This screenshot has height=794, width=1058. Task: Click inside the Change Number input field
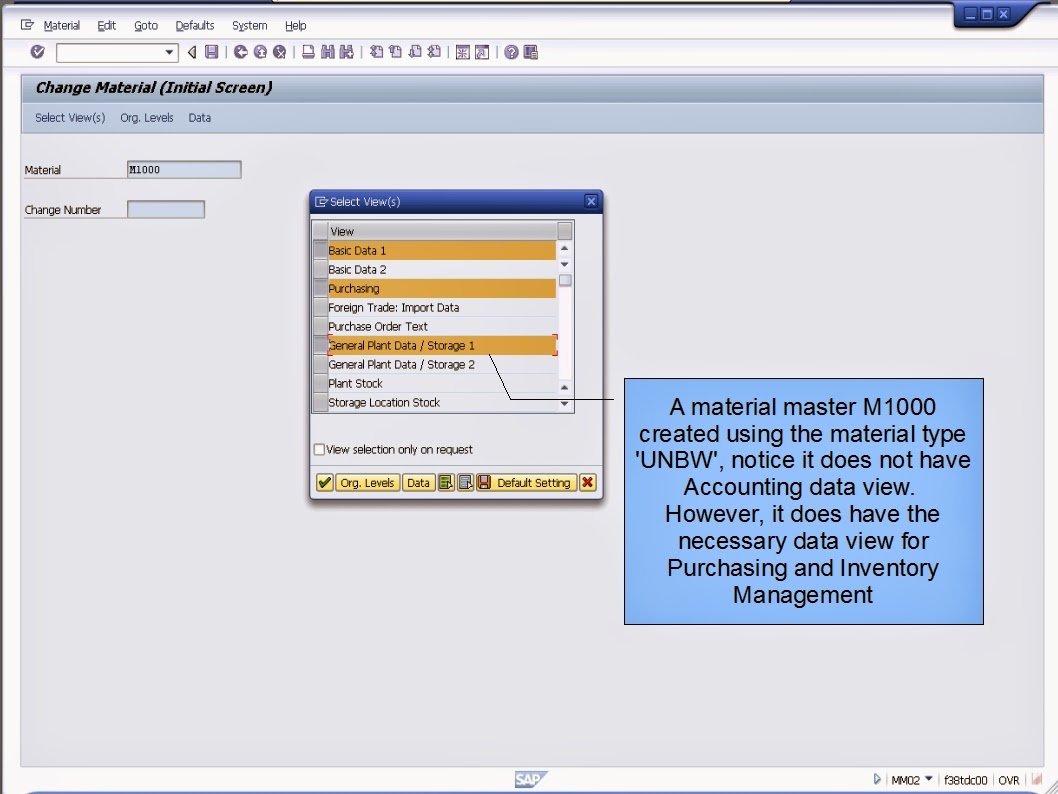click(x=165, y=209)
